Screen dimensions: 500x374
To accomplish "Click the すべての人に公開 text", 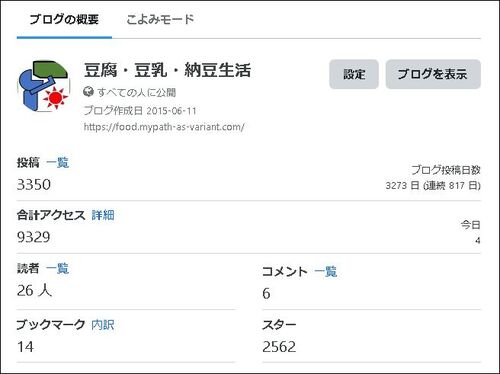I will pyautogui.click(x=137, y=92).
